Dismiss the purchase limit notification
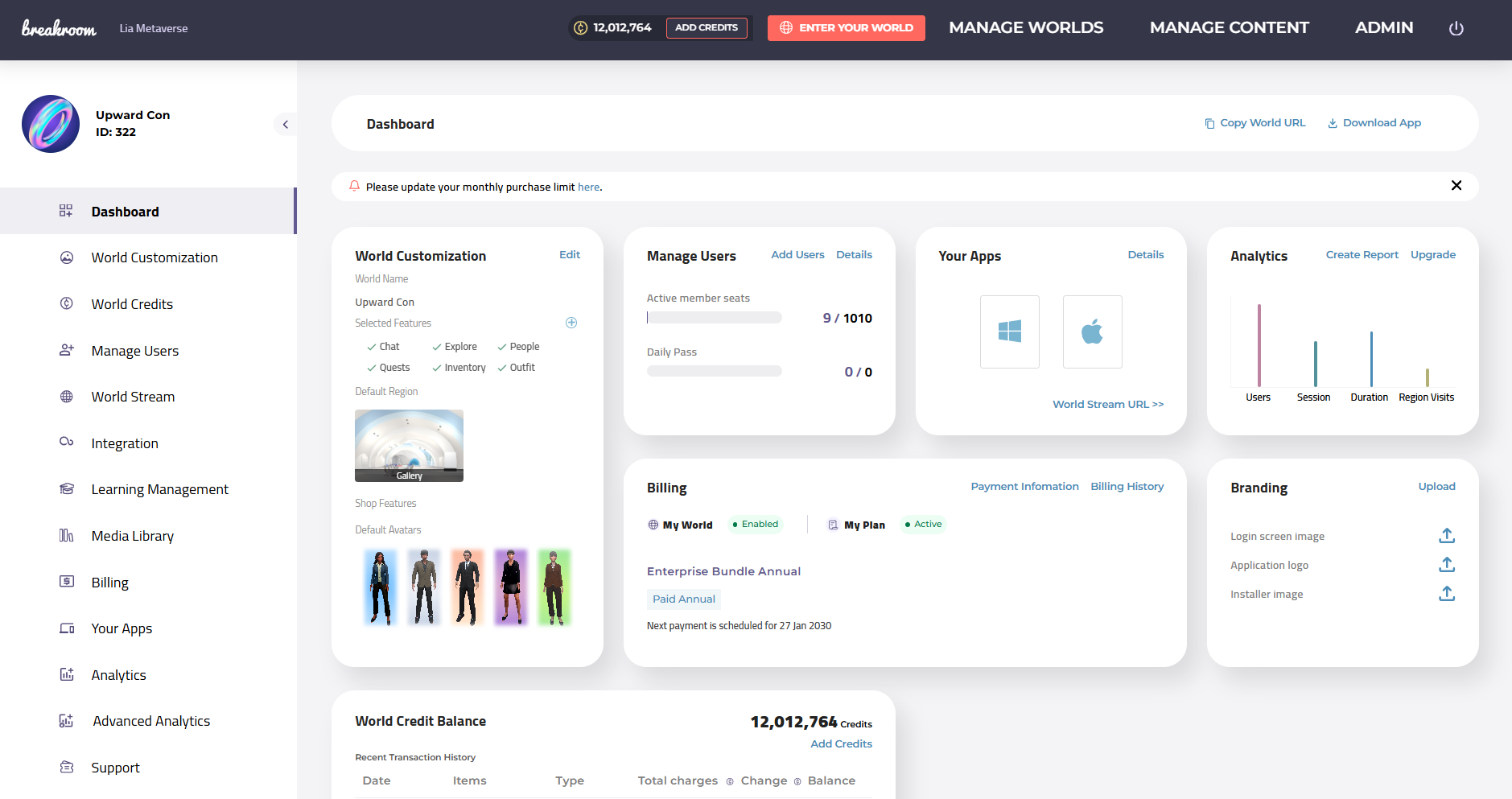1512x799 pixels. pos(1456,186)
